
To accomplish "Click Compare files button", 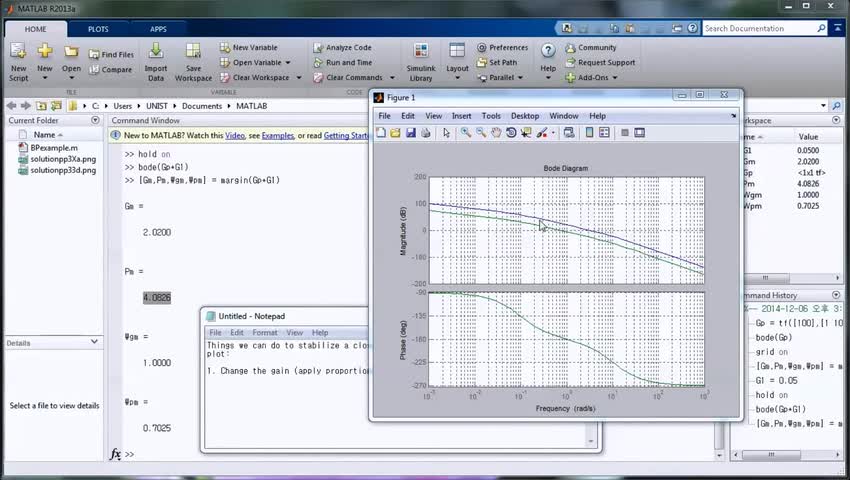I will tap(111, 69).
